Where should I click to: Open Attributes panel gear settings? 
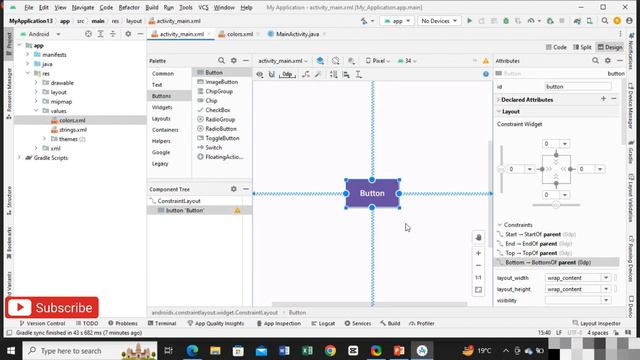tap(608, 60)
